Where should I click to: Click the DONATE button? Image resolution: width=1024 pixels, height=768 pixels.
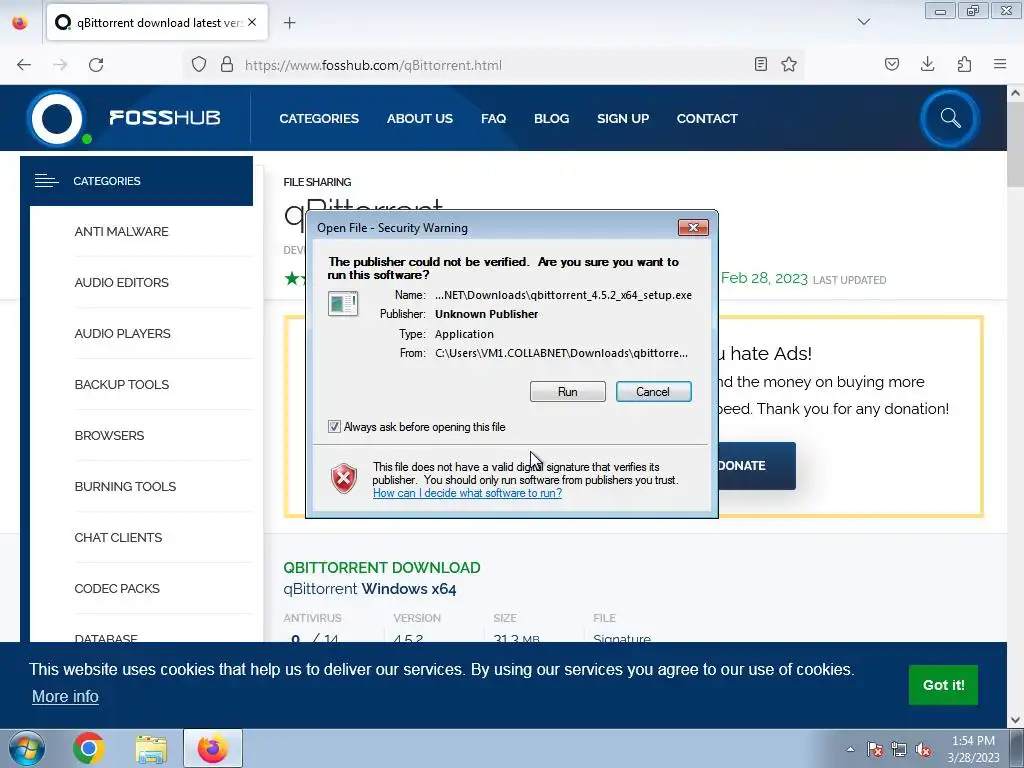pos(756,466)
